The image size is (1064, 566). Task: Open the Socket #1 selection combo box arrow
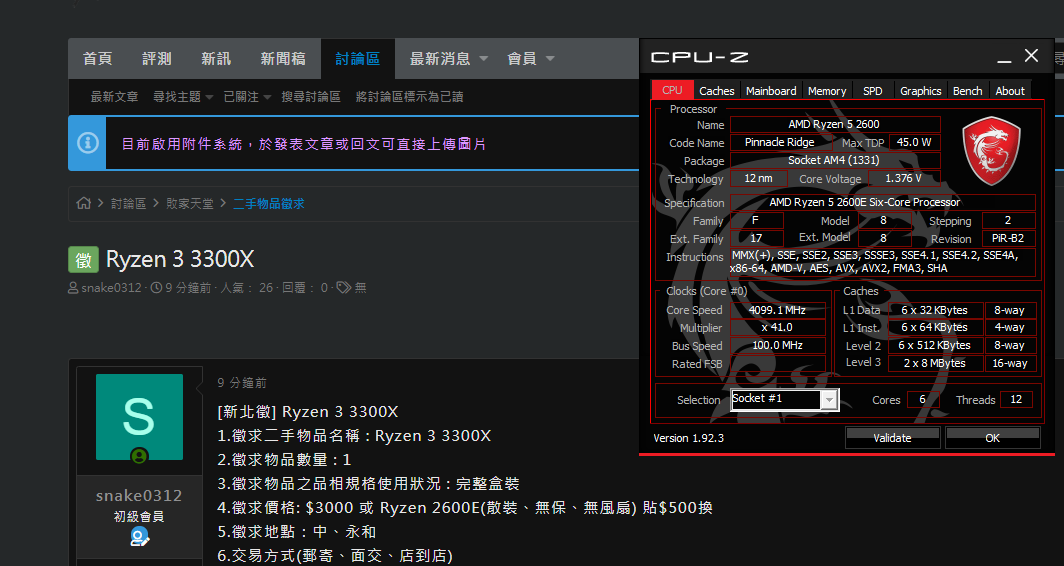click(829, 400)
